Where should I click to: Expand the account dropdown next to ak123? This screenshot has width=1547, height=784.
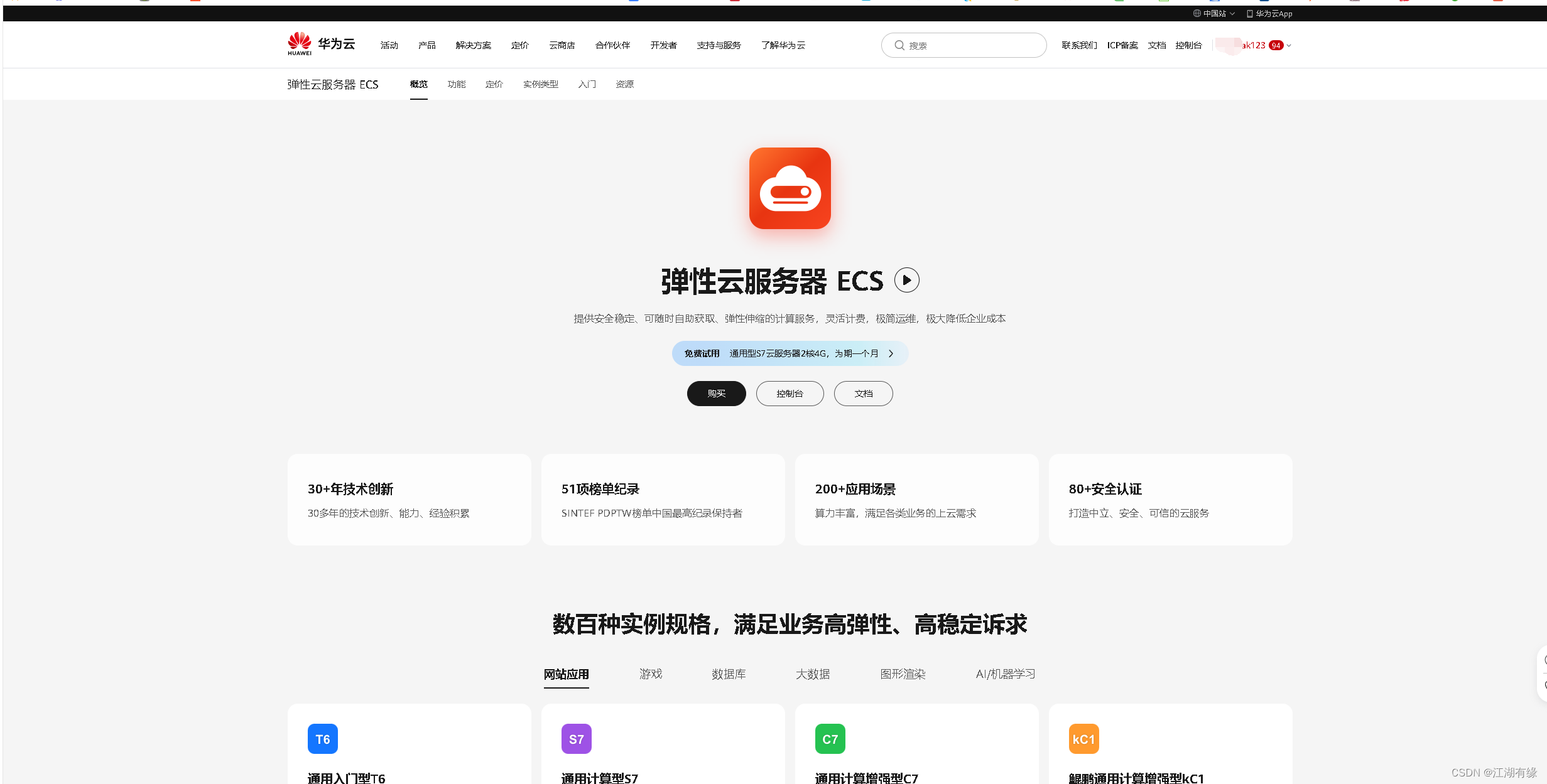coord(1288,45)
